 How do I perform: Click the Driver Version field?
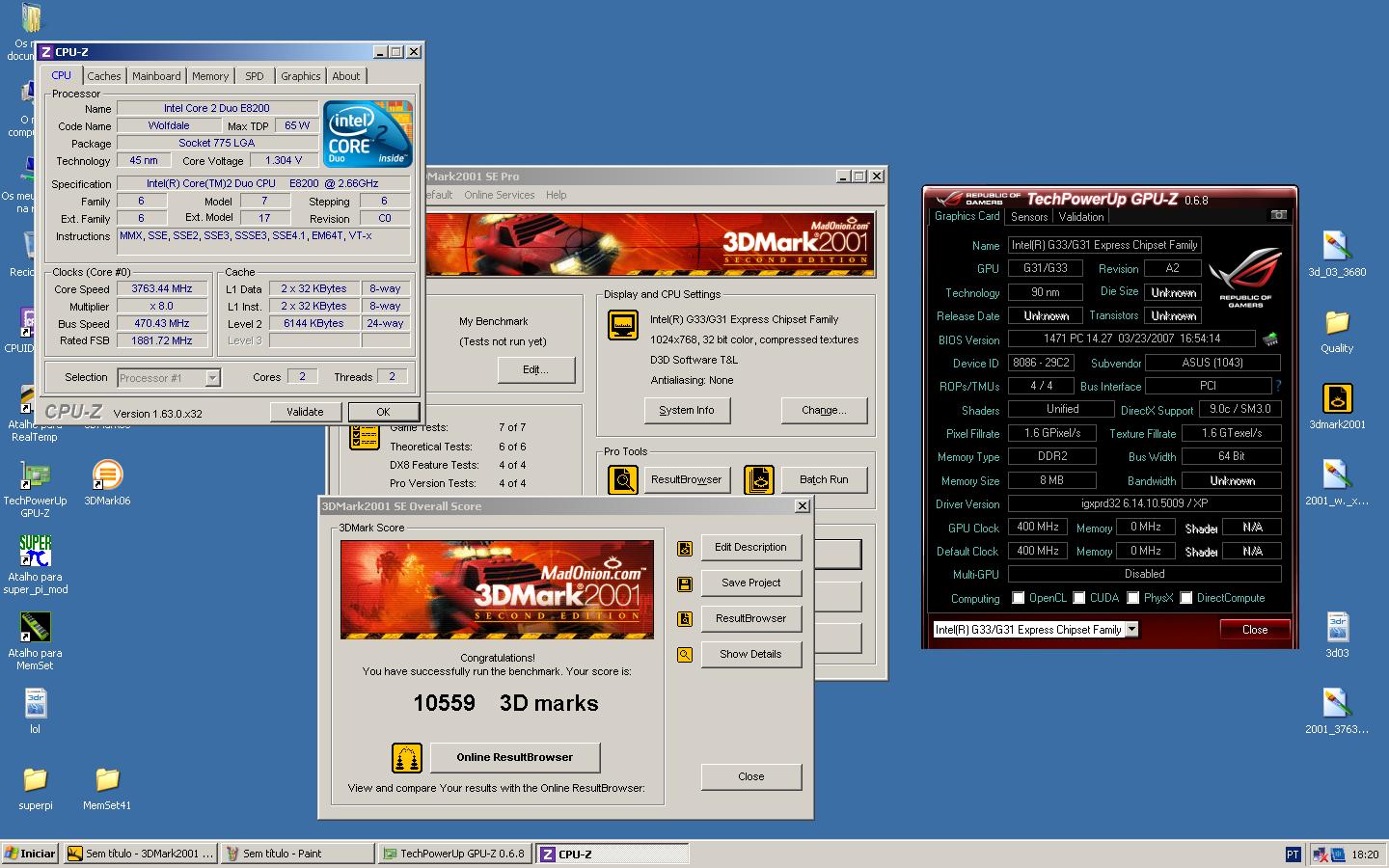point(1144,503)
